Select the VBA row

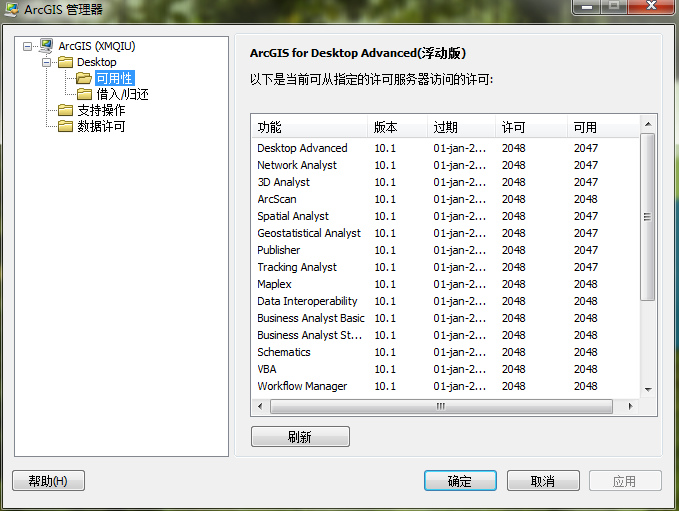click(445, 369)
